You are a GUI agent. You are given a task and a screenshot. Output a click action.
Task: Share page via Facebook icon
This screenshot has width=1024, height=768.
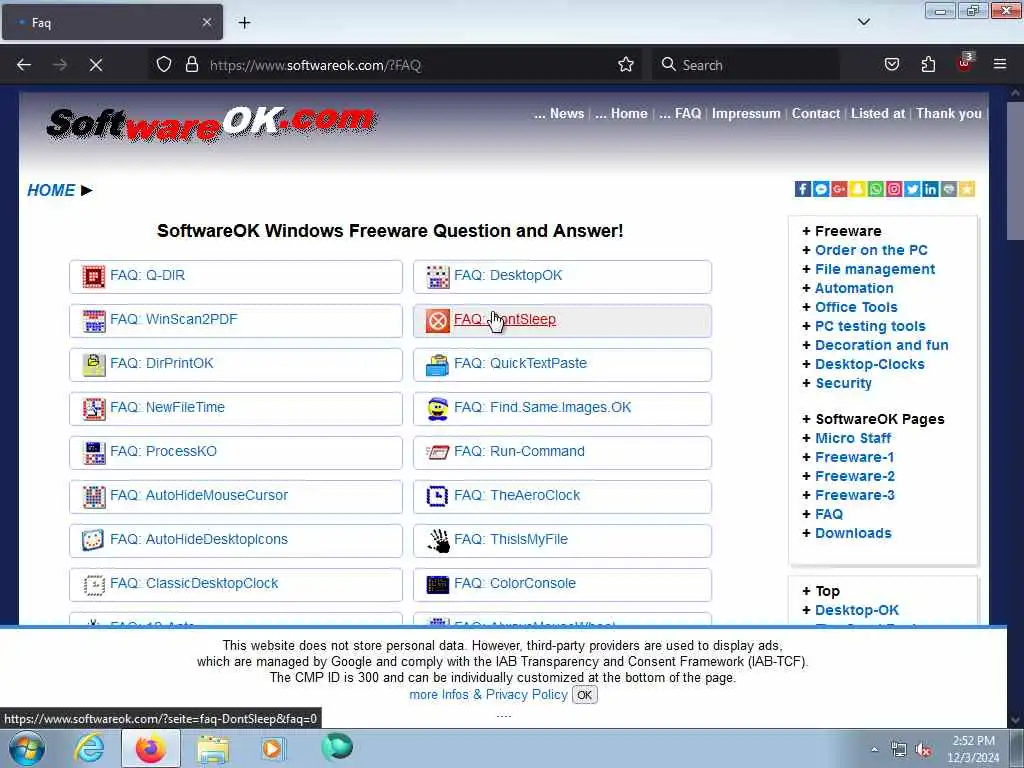[x=803, y=189]
